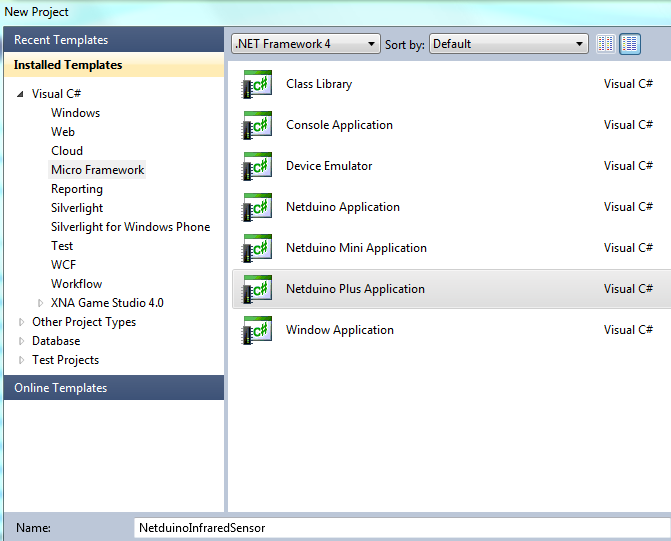This screenshot has width=671, height=541.
Task: Click the Window Application template icon
Action: [x=257, y=330]
